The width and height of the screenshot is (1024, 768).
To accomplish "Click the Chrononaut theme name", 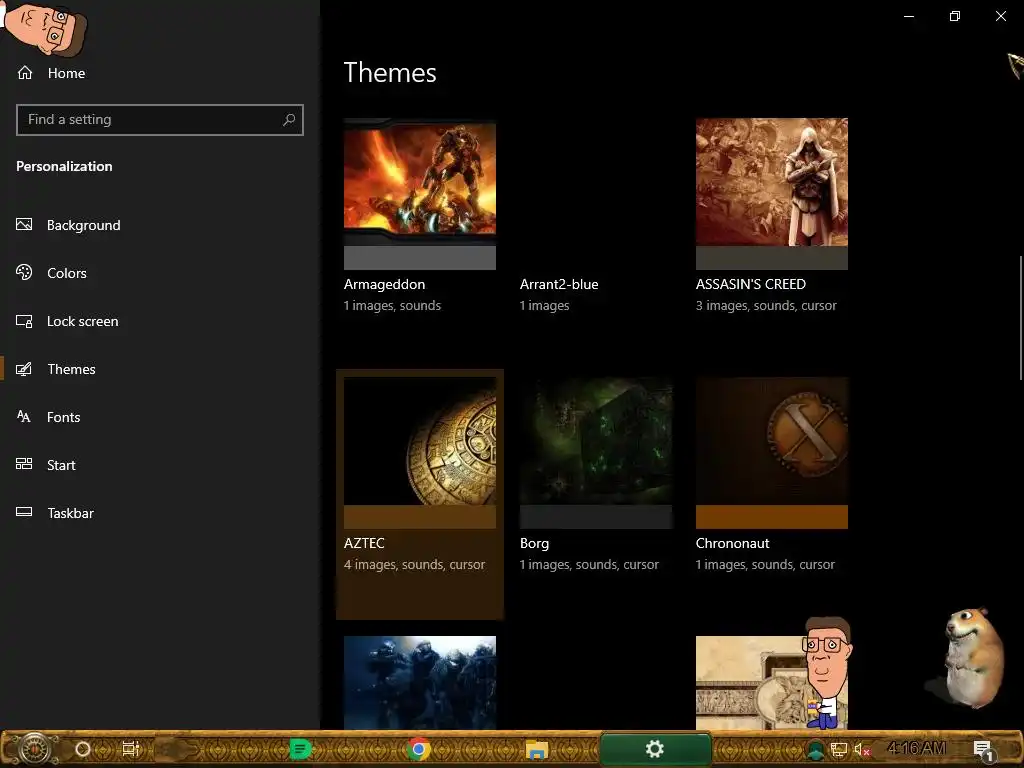I will [732, 543].
